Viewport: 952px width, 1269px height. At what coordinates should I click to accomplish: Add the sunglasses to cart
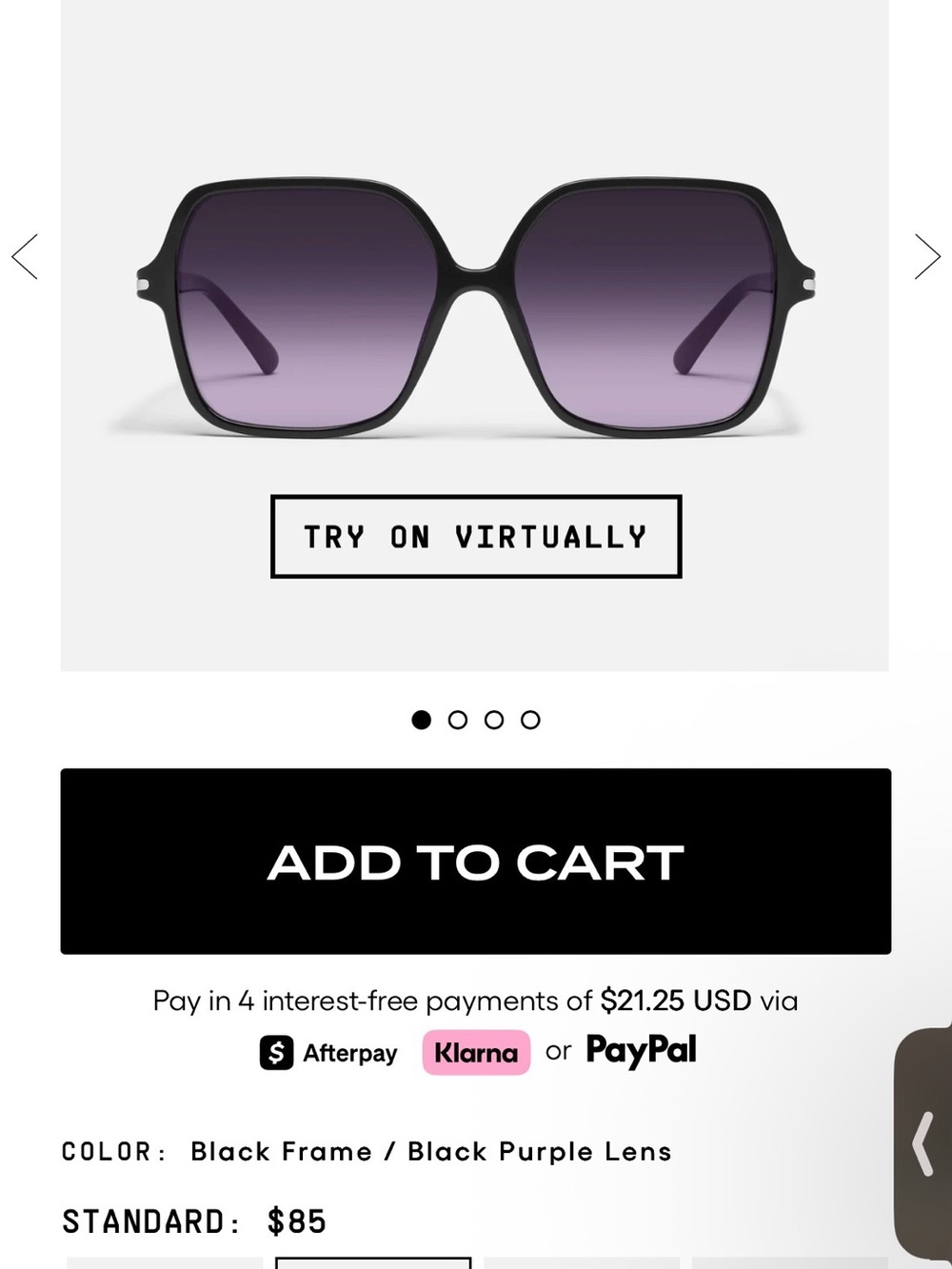(x=476, y=862)
